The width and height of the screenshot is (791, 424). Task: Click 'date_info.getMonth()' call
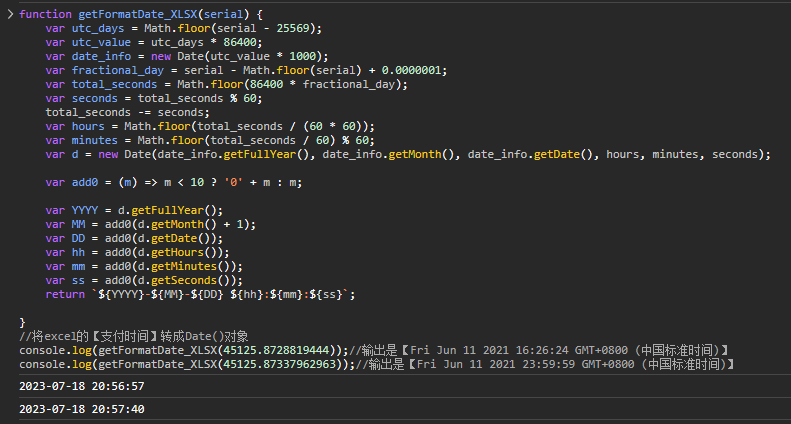pyautogui.click(x=388, y=154)
